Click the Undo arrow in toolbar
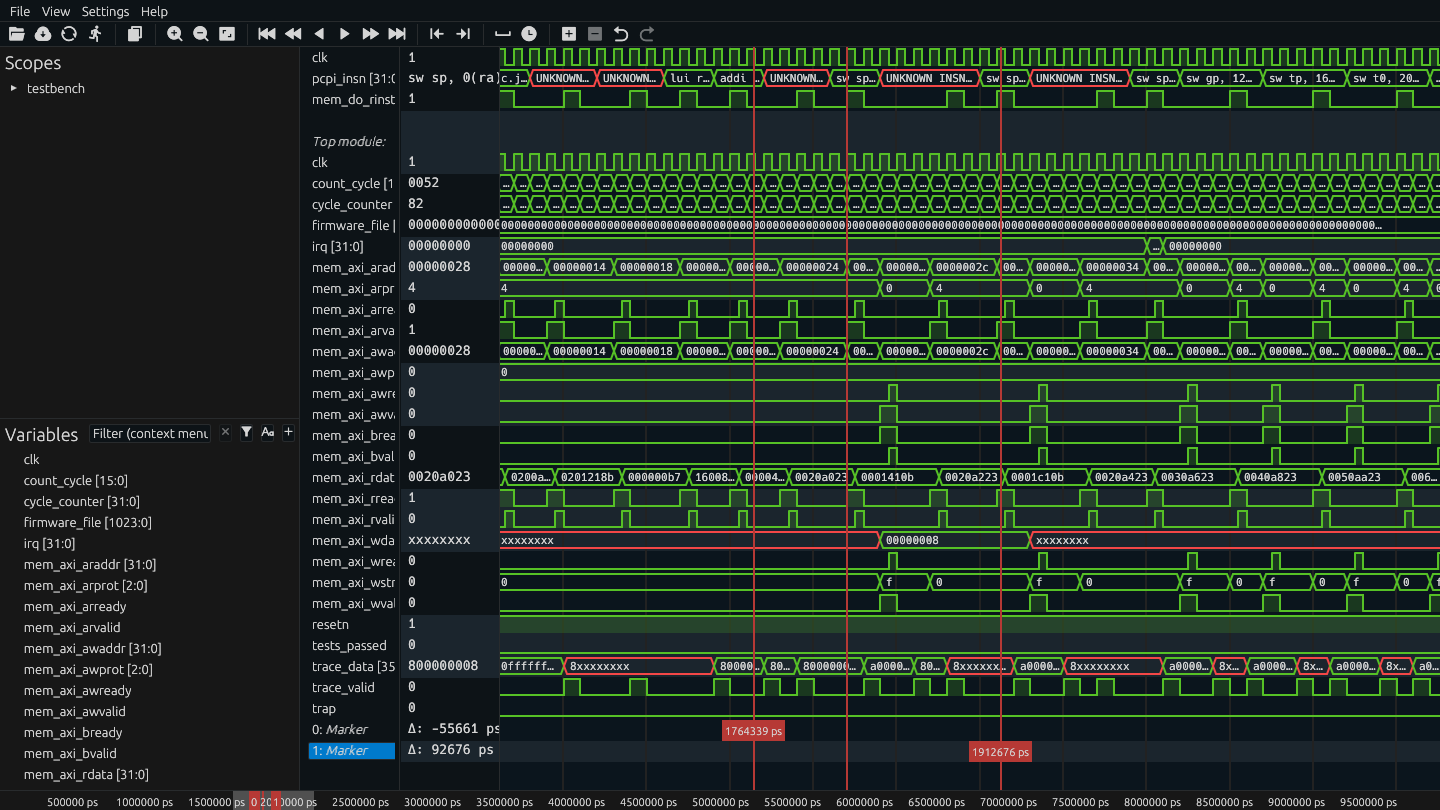This screenshot has width=1440, height=810. tap(621, 34)
